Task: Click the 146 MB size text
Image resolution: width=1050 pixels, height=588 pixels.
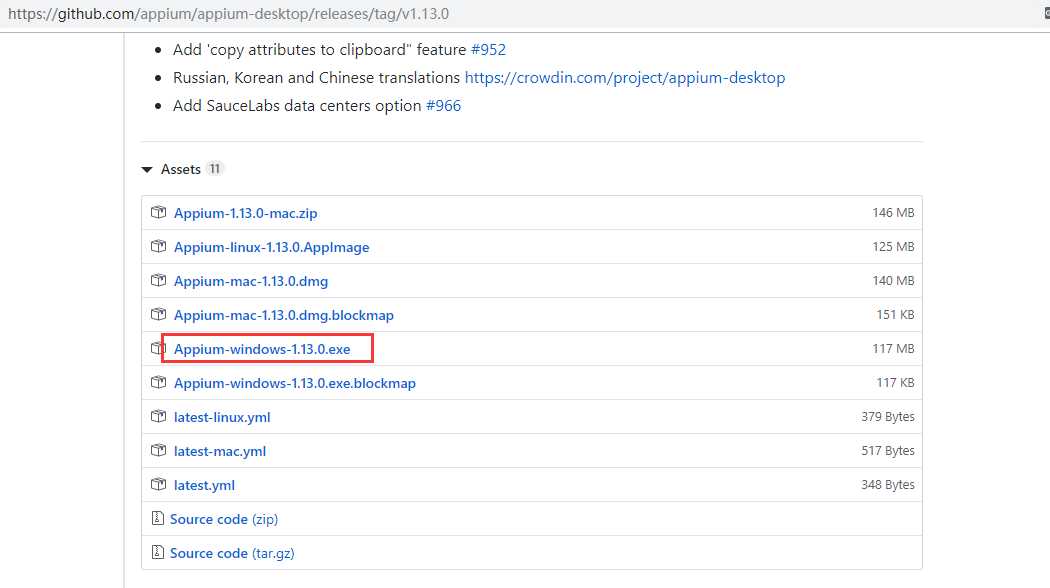Action: click(893, 212)
